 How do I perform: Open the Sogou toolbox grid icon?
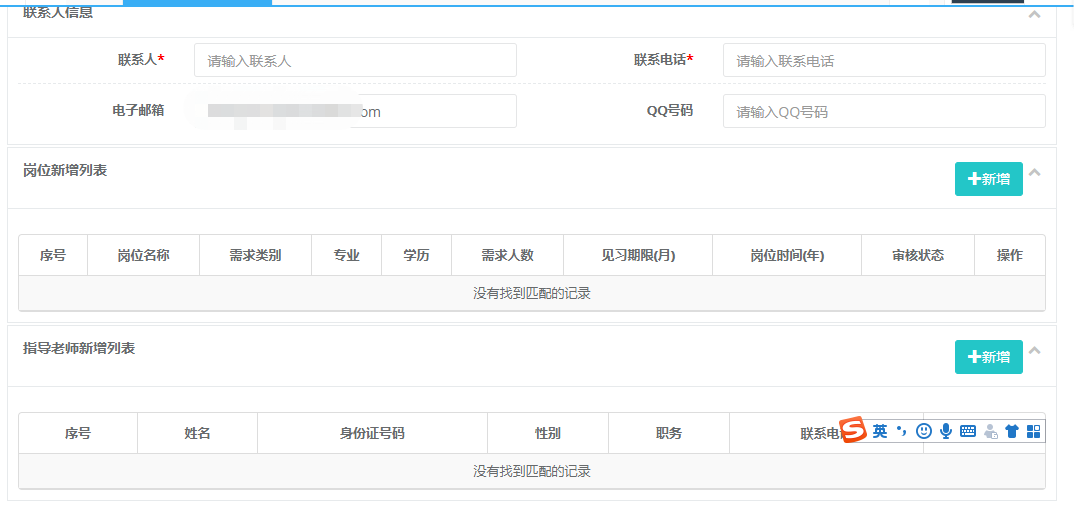pyautogui.click(x=1034, y=431)
